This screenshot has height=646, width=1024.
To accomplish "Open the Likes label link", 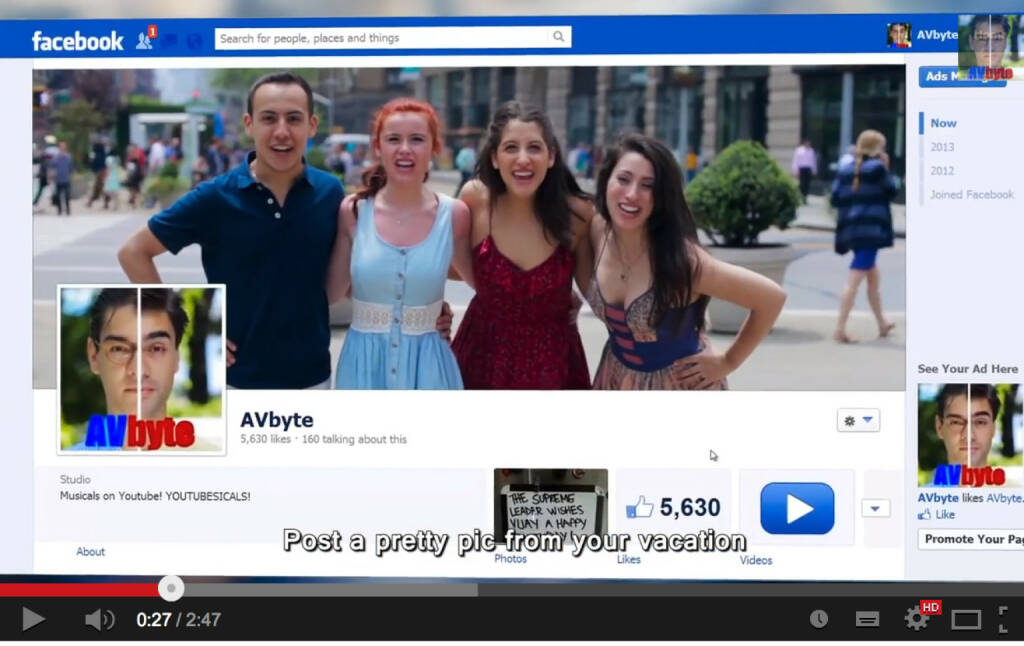I will click(628, 560).
